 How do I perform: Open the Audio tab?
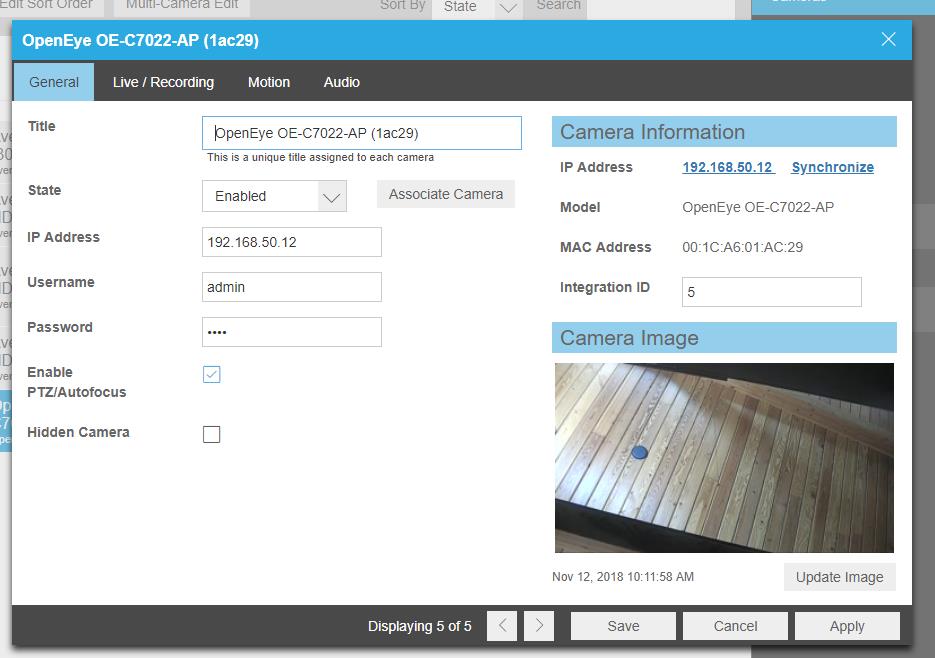342,82
